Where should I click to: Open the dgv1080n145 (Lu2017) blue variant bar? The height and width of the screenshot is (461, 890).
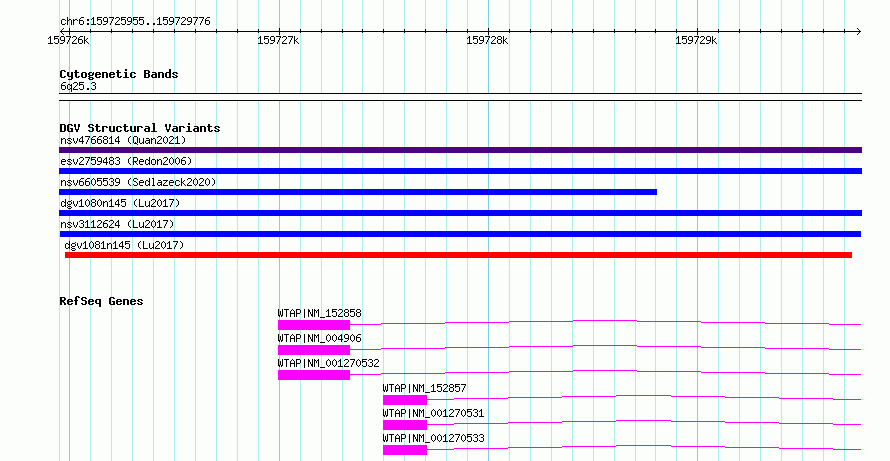tap(460, 213)
